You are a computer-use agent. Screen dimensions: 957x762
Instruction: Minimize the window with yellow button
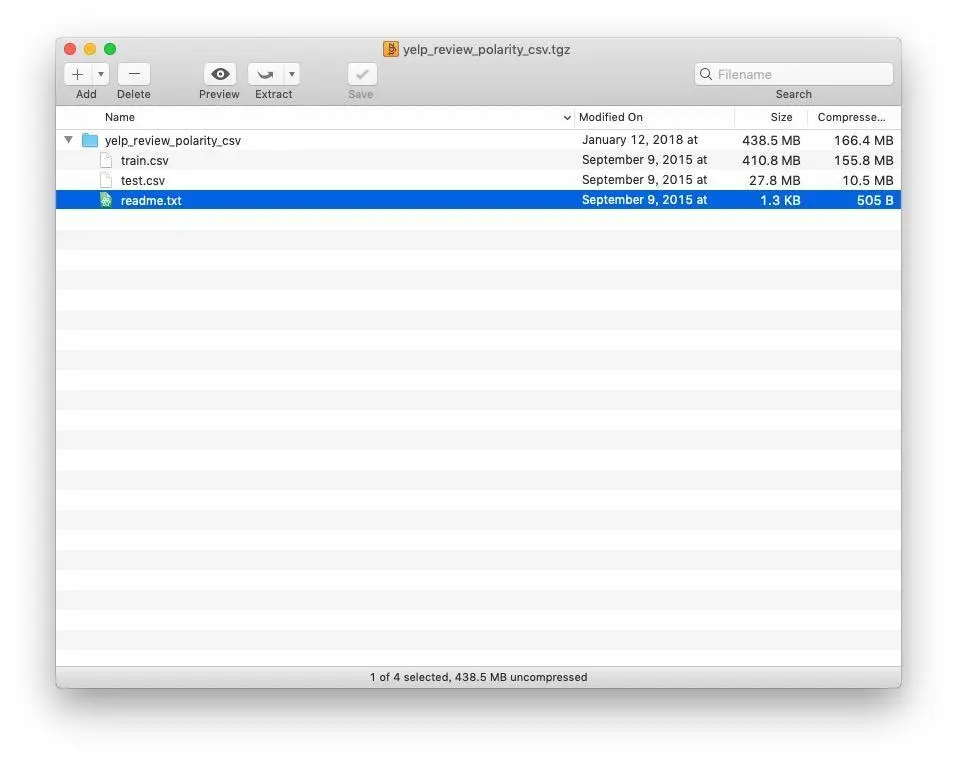[x=90, y=49]
